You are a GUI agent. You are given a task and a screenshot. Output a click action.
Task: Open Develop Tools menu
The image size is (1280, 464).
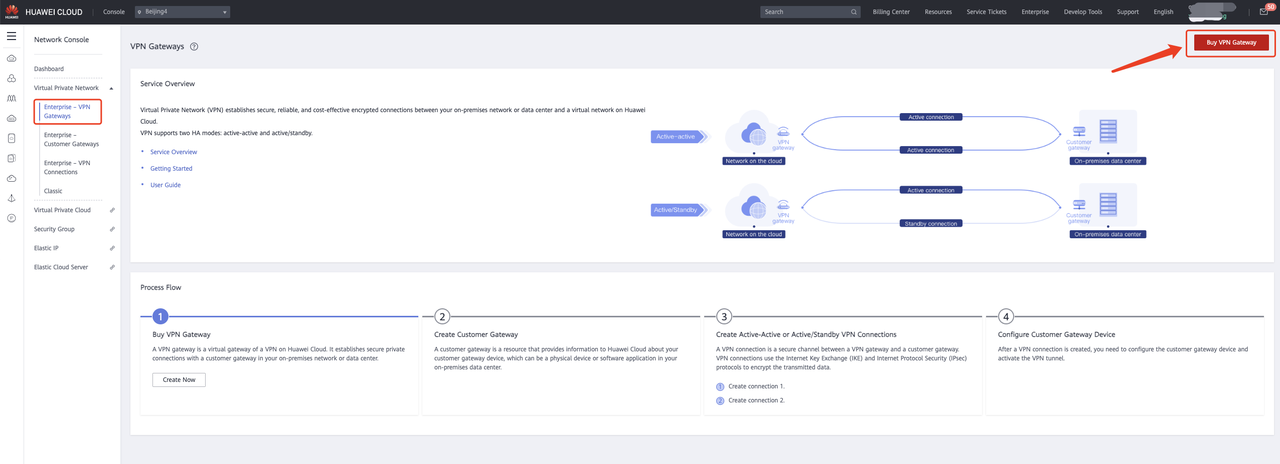pos(1084,12)
